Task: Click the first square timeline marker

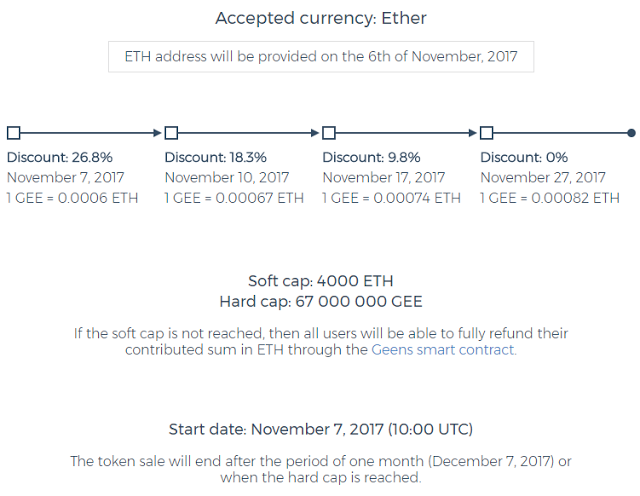Action: (13, 132)
